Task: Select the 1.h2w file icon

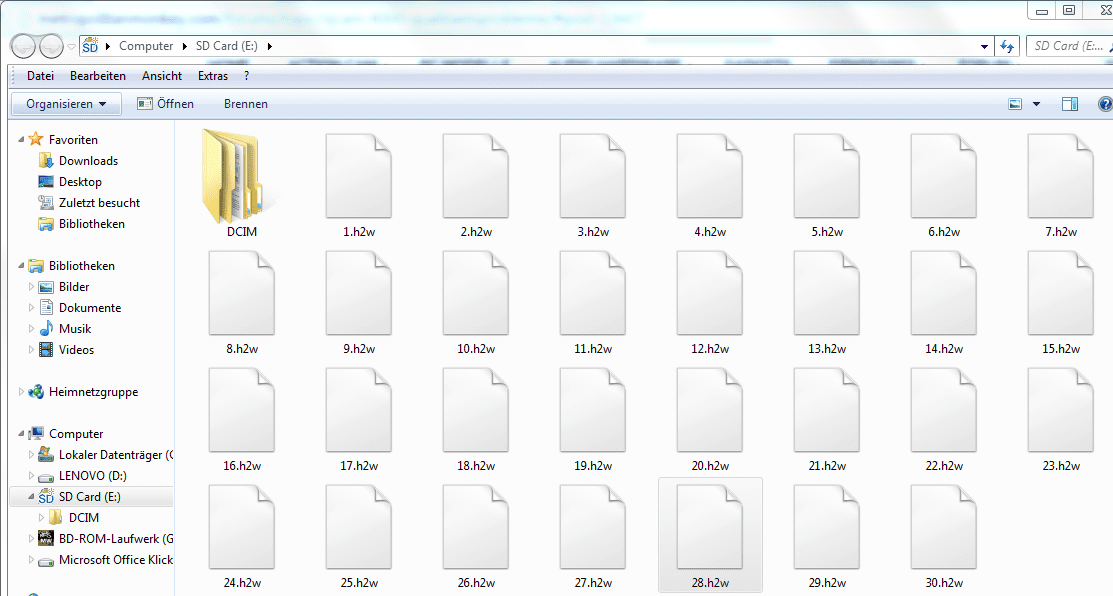Action: click(359, 177)
